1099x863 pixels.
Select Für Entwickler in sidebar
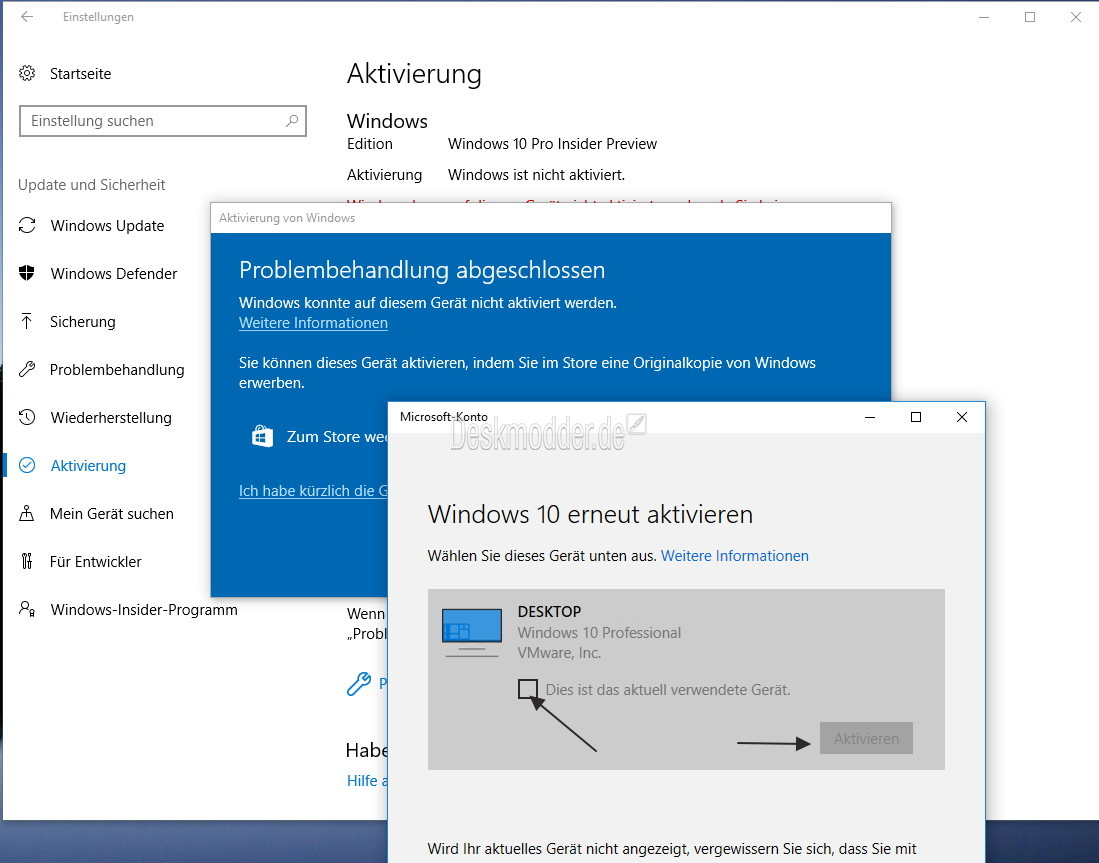95,562
